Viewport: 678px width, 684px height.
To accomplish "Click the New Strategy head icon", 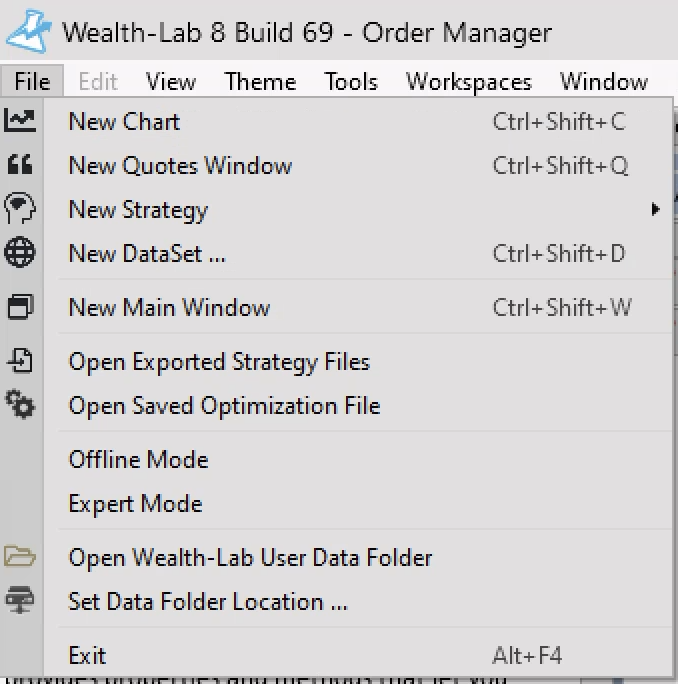I will (x=20, y=209).
